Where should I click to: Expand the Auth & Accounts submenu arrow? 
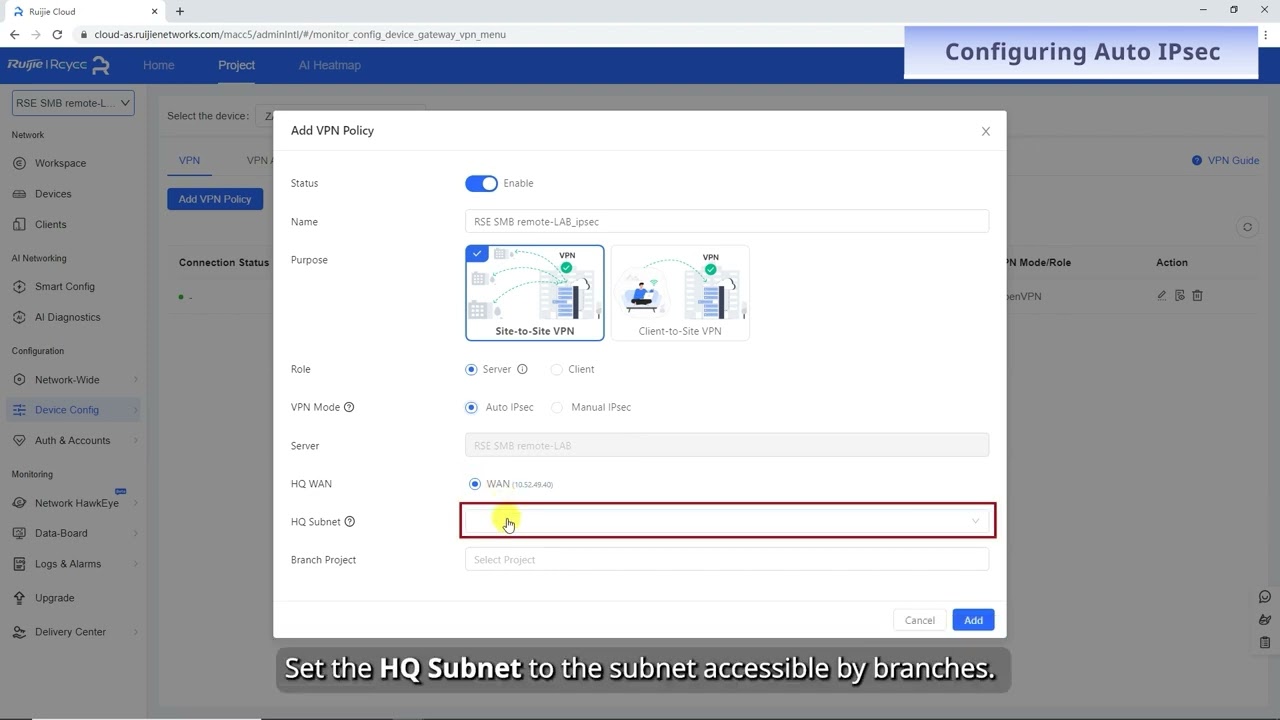tap(135, 441)
